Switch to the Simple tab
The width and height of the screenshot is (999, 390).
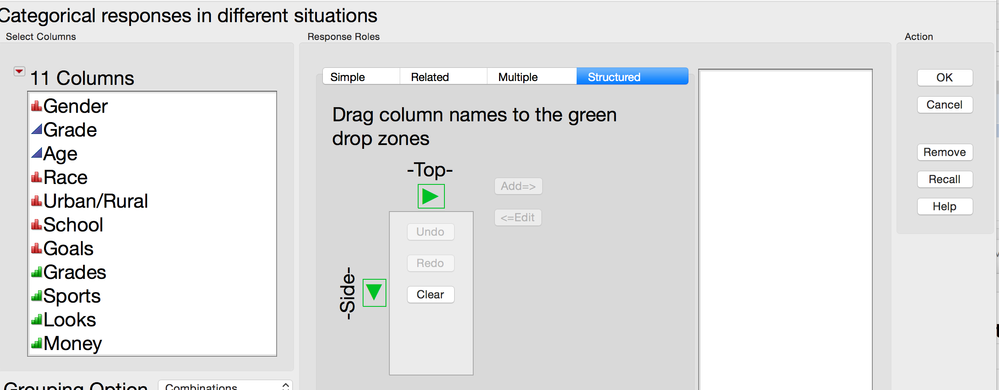361,76
